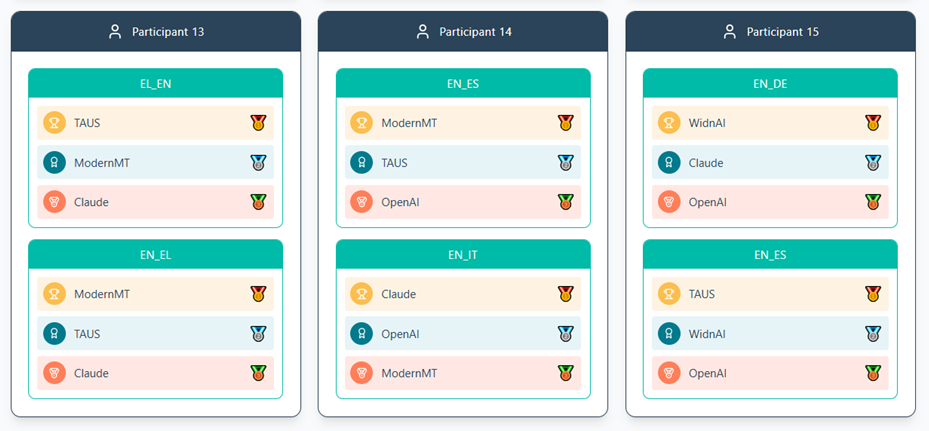This screenshot has width=929, height=431.
Task: Click the third-place badge icon beside Claude in EN_EL
Action: pos(54,373)
